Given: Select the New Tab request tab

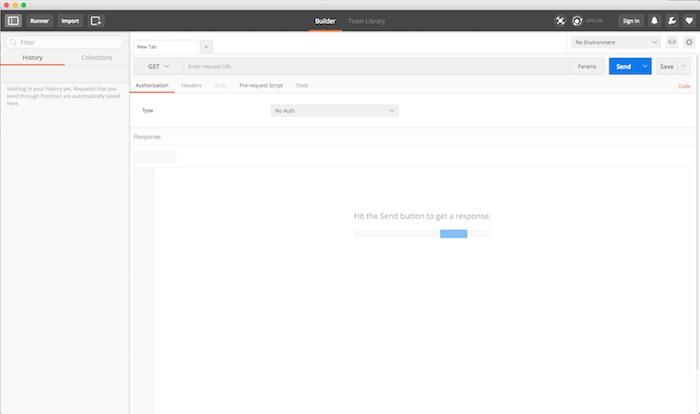Looking at the screenshot, I should point(166,46).
